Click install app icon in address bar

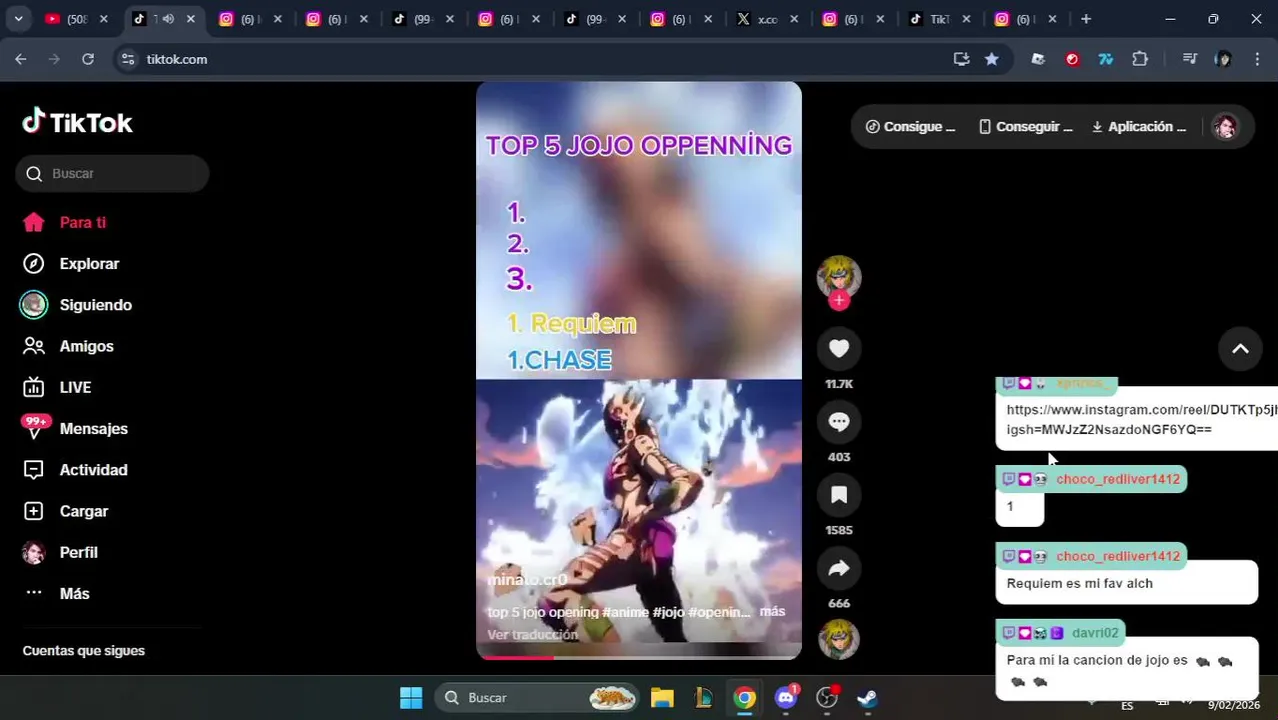(961, 59)
